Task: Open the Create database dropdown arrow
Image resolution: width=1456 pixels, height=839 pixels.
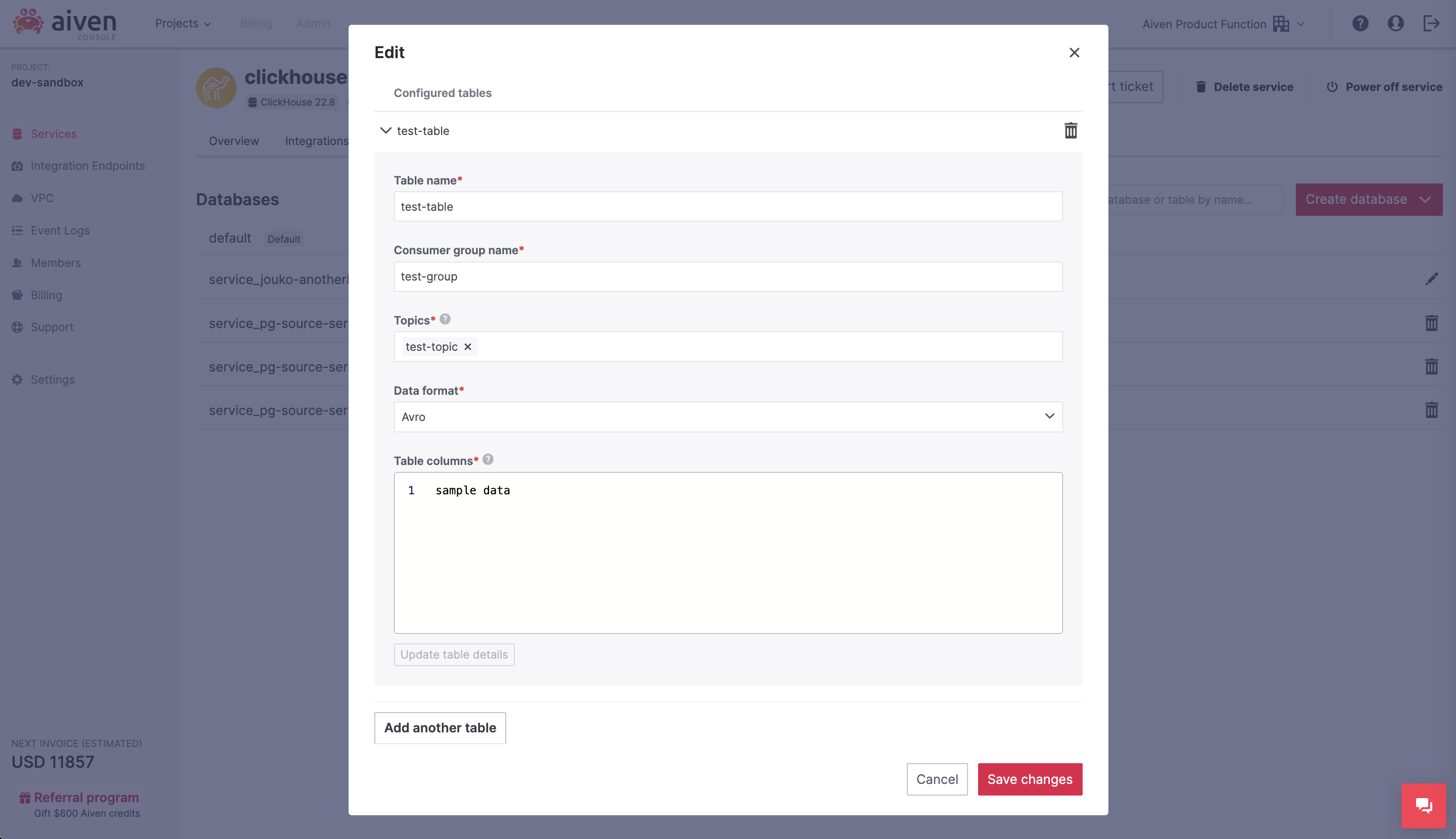Action: pos(1425,199)
